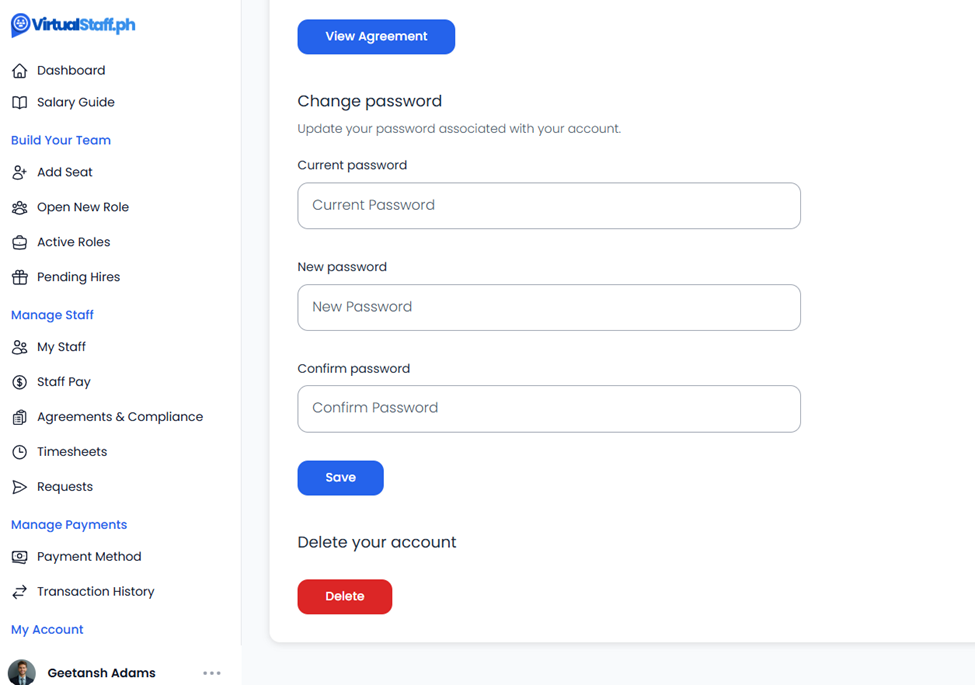Click the Salary Guide book icon
This screenshot has height=685, width=975.
(20, 103)
